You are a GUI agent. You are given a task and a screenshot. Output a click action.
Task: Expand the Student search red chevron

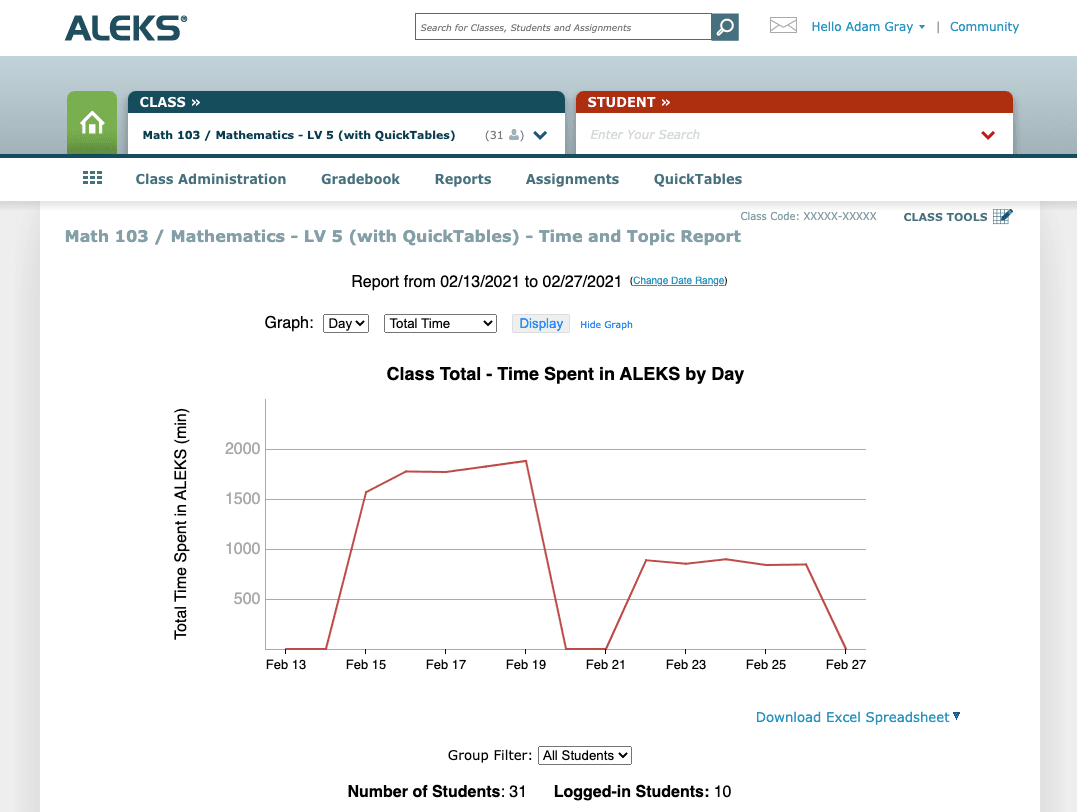coord(988,135)
